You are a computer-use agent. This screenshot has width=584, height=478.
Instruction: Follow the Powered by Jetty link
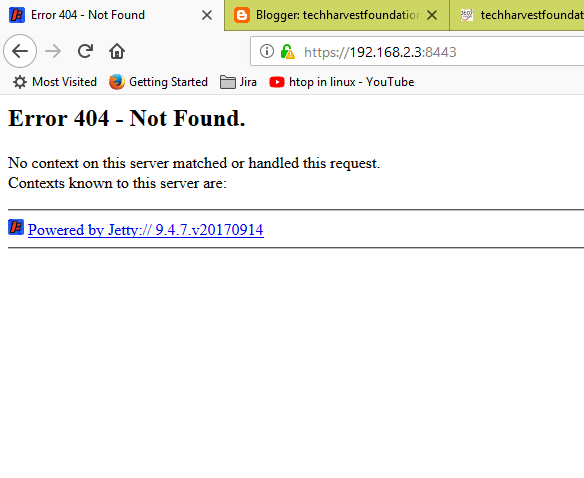tap(146, 230)
